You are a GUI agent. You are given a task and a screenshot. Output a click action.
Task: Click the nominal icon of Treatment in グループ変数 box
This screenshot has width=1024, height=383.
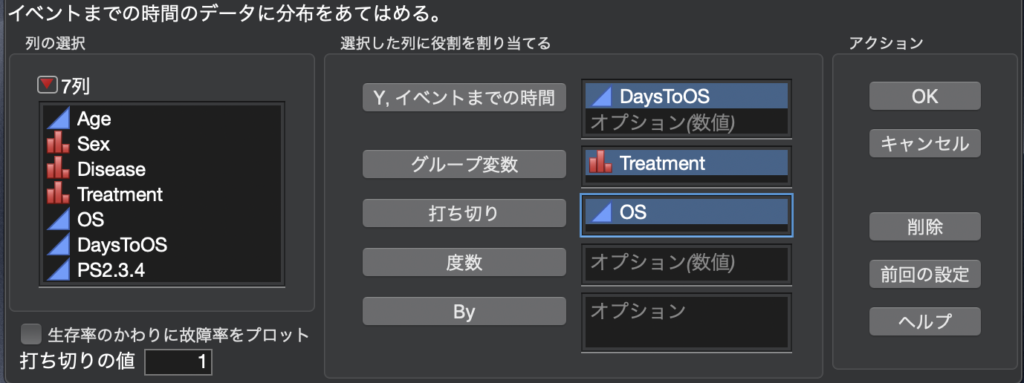point(601,162)
